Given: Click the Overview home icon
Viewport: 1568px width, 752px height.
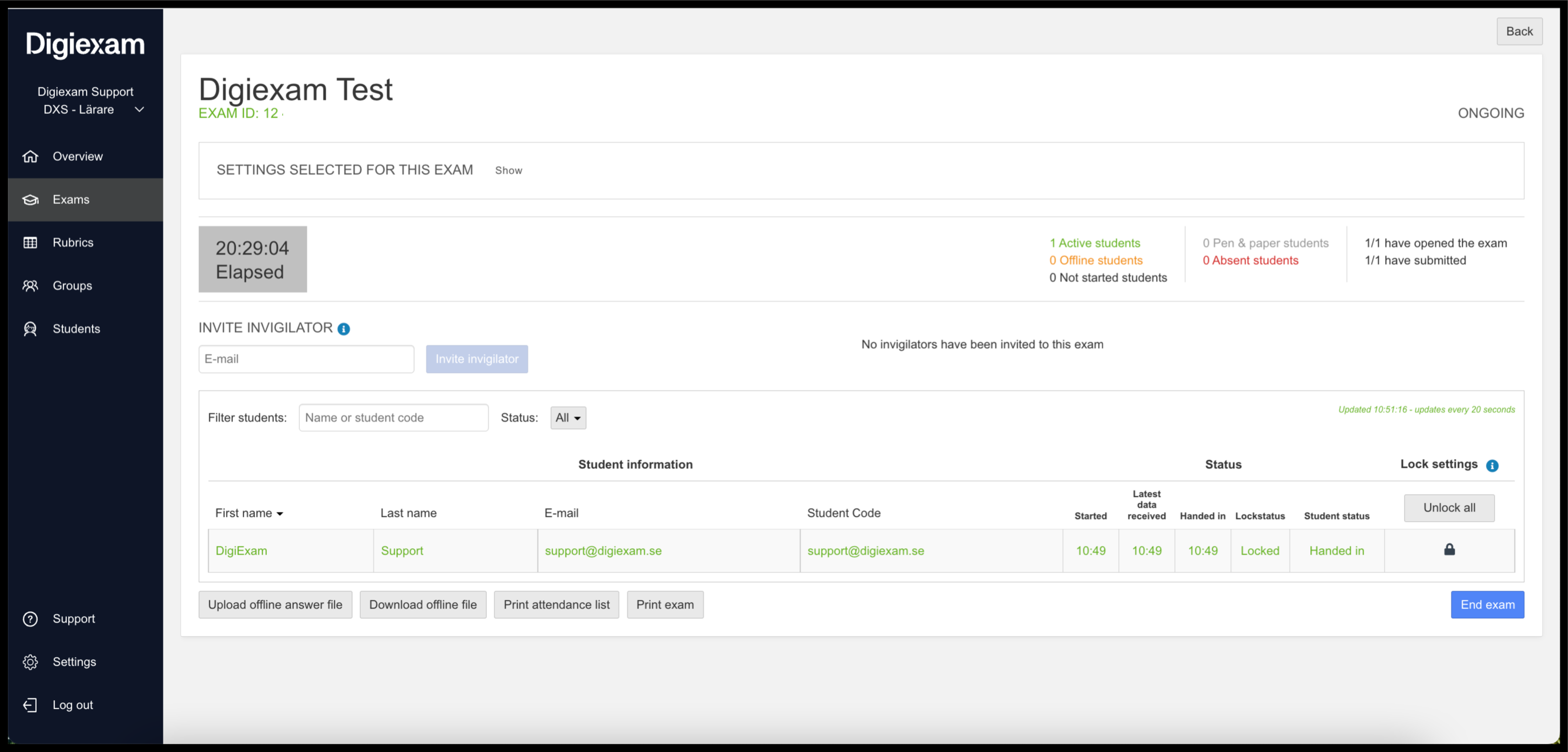Looking at the screenshot, I should (x=30, y=156).
